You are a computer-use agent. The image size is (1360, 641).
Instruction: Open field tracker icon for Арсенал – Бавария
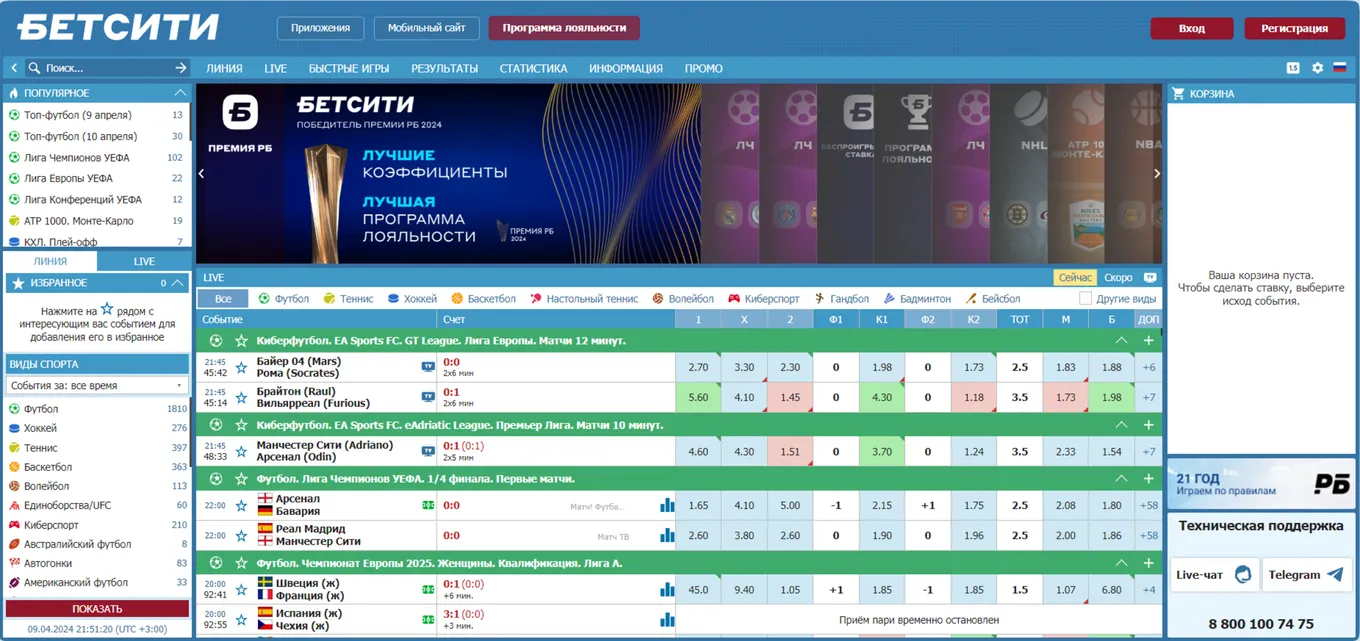coord(428,505)
